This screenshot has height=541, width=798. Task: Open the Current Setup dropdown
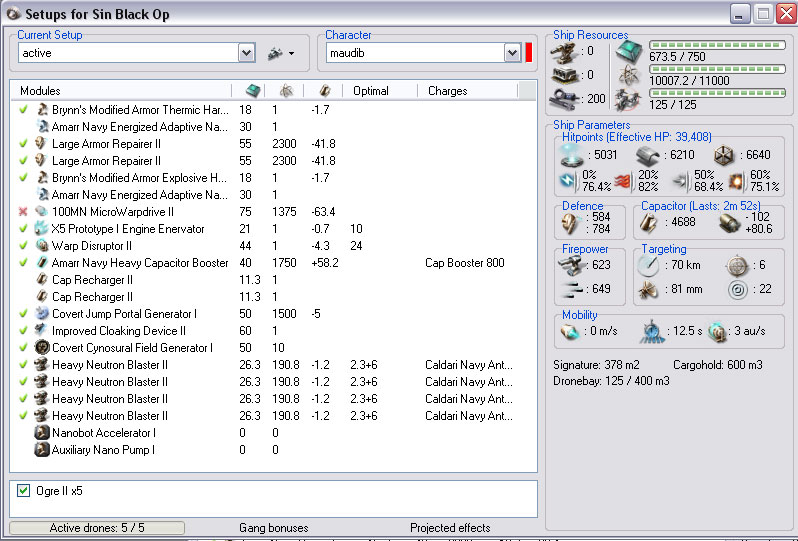246,53
